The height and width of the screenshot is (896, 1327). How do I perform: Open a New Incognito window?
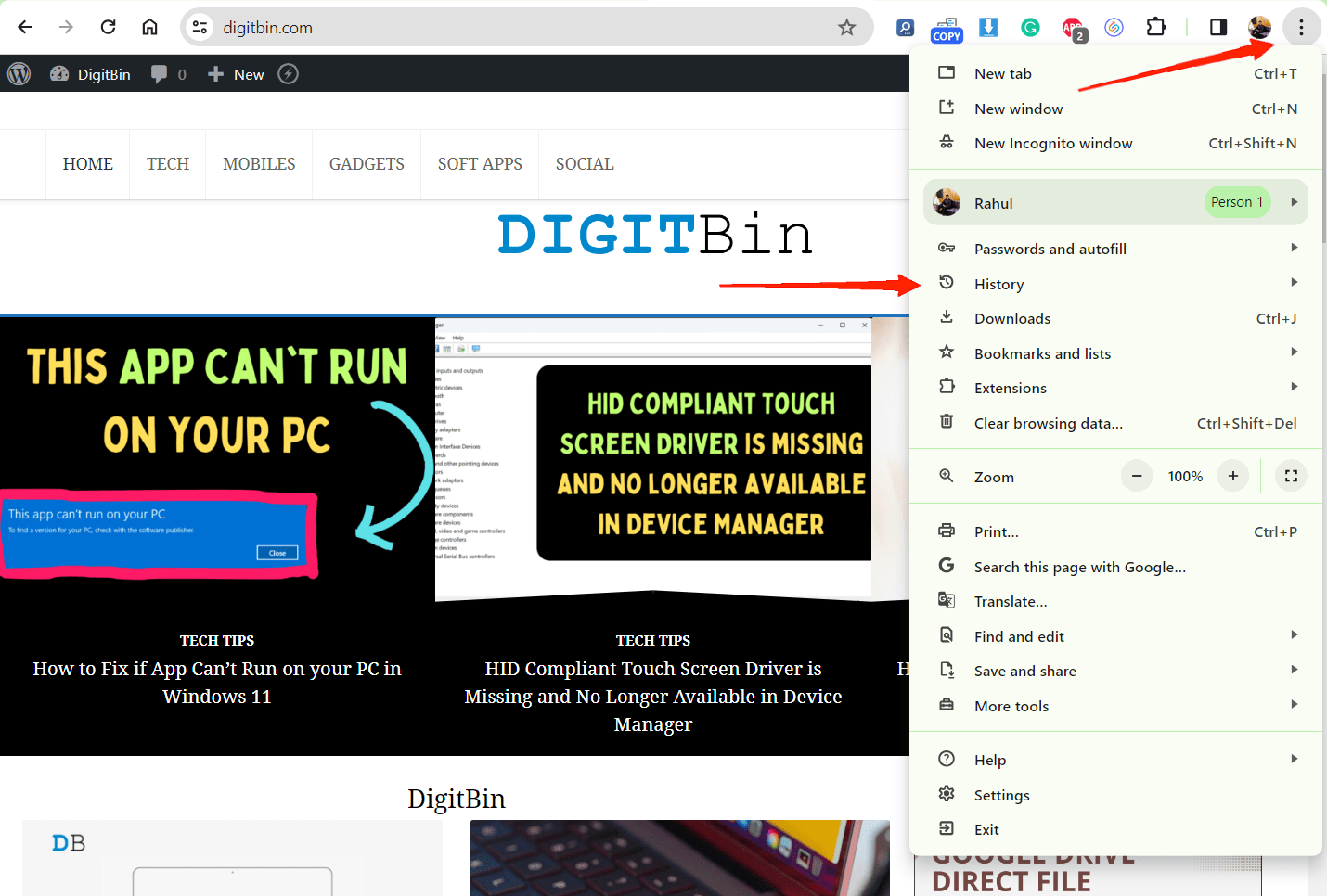(x=1115, y=143)
